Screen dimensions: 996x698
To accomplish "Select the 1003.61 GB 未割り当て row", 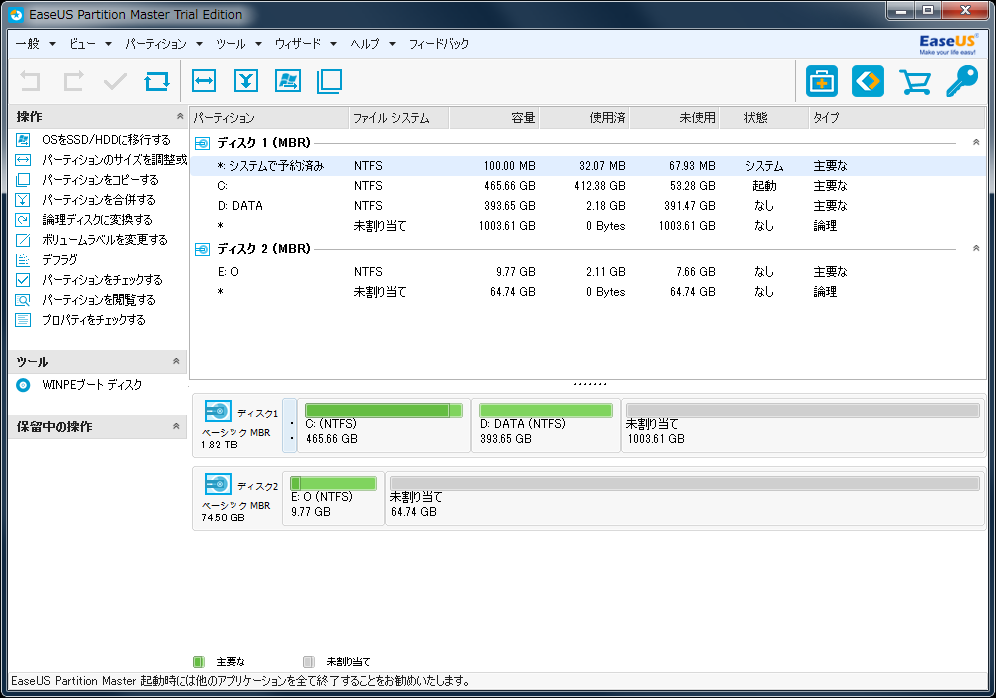I will 588,226.
